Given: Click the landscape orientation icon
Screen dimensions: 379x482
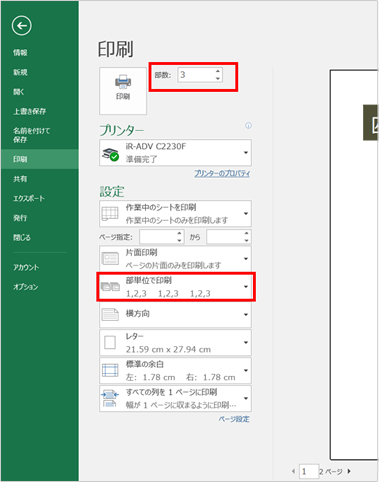Looking at the screenshot, I should (x=110, y=314).
